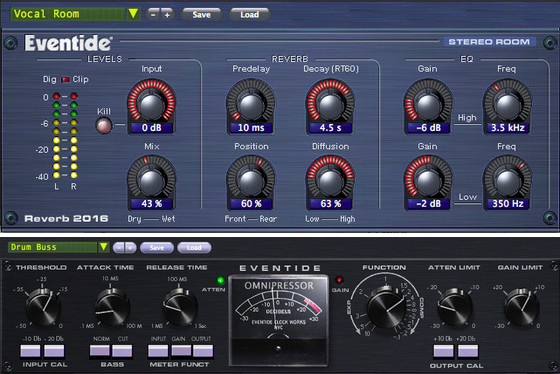
Task: Click the Input level knob
Action: [x=151, y=105]
